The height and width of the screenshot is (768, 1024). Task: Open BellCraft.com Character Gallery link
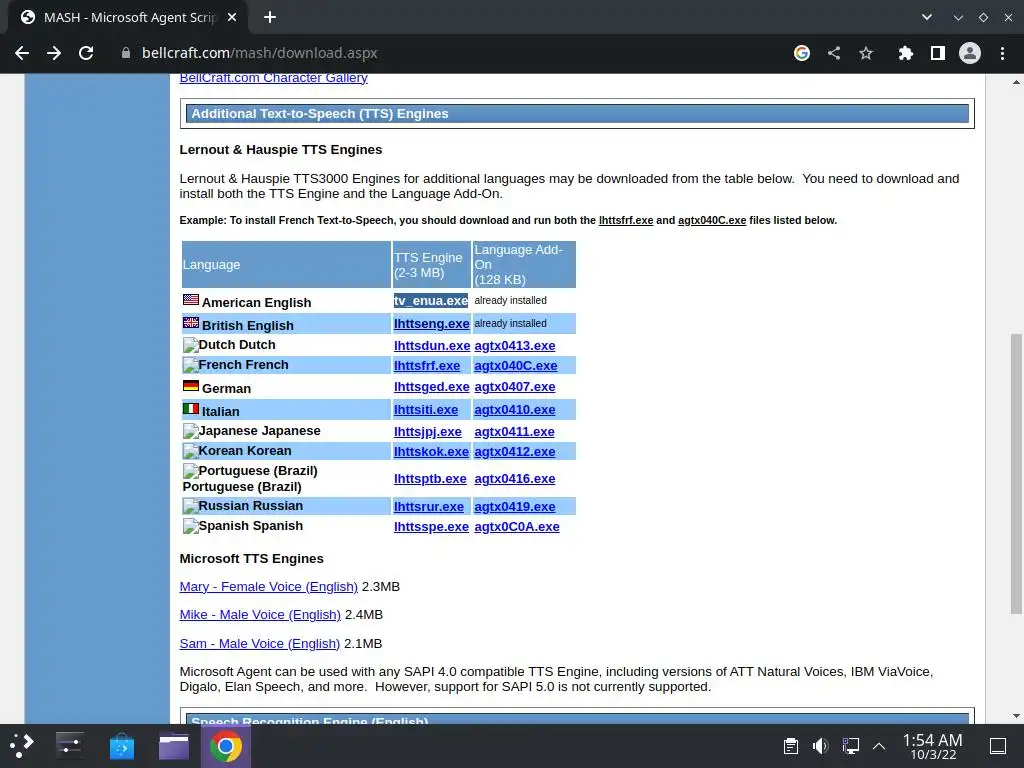pos(274,78)
